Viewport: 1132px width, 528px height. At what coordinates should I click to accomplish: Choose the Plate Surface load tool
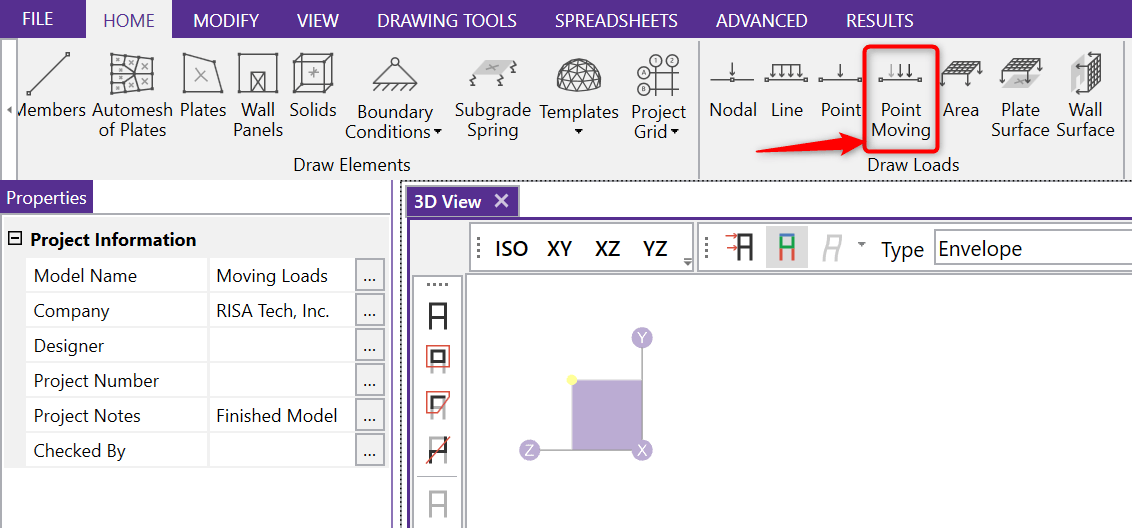click(x=1020, y=95)
